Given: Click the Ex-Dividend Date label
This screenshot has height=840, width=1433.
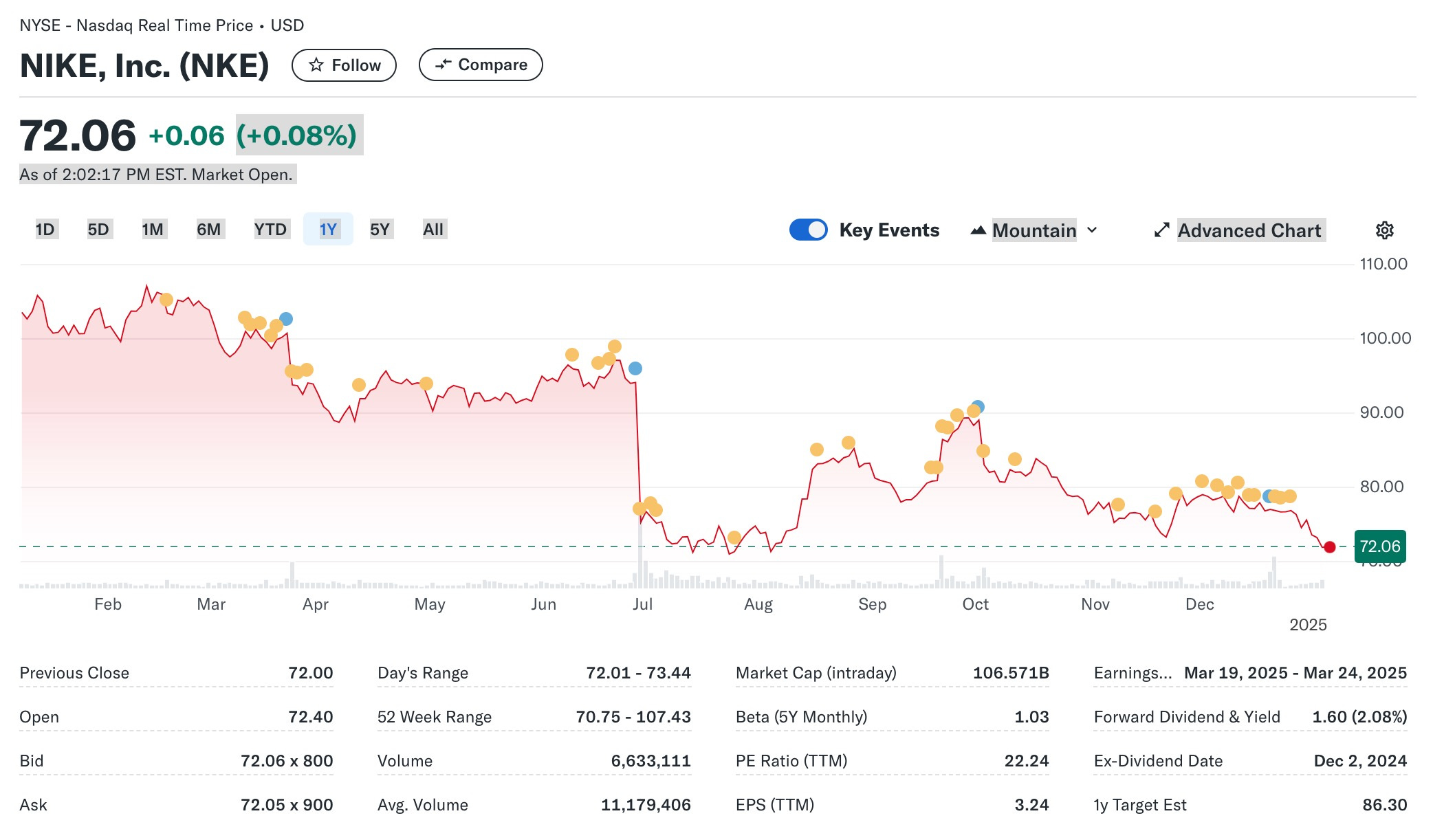Looking at the screenshot, I should click(x=1158, y=761).
